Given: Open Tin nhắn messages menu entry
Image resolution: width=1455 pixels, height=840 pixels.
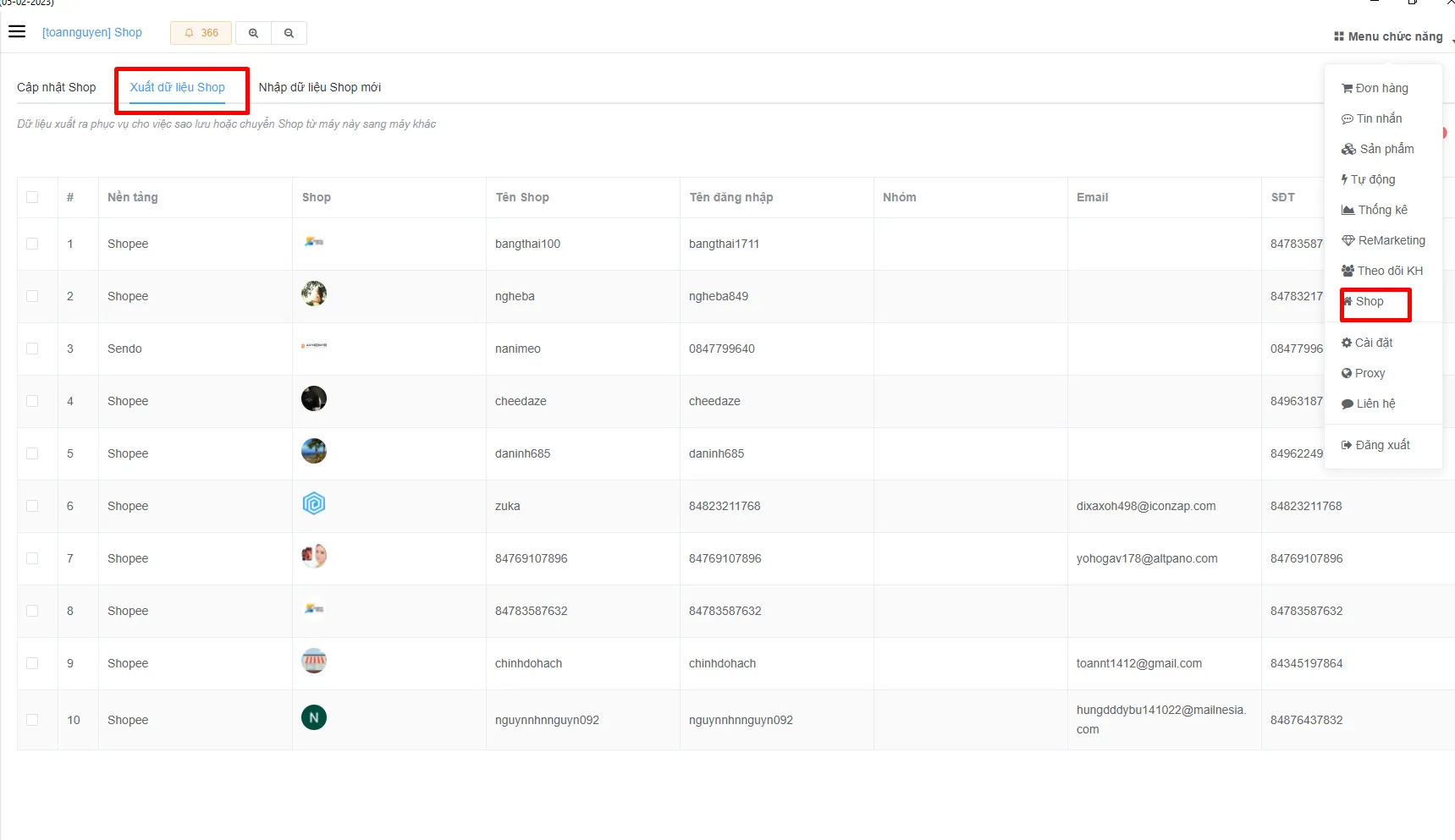Looking at the screenshot, I should [1371, 118].
